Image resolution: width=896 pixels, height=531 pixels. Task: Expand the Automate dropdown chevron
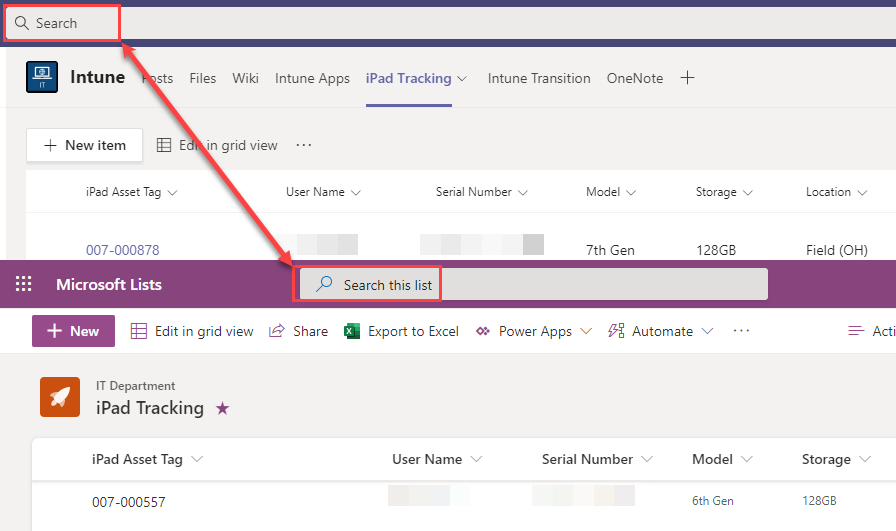pyautogui.click(x=707, y=331)
